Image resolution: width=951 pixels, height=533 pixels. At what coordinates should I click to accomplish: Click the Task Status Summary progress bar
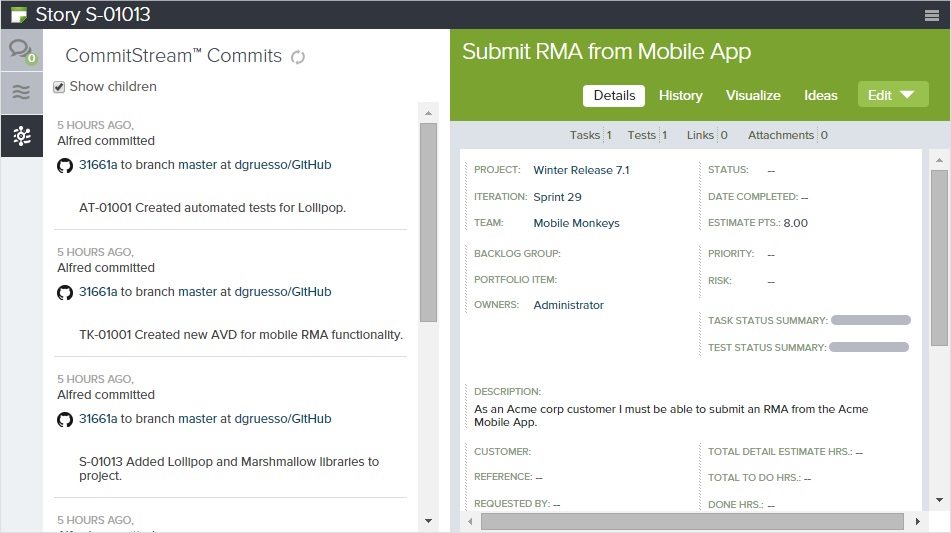[x=871, y=320]
